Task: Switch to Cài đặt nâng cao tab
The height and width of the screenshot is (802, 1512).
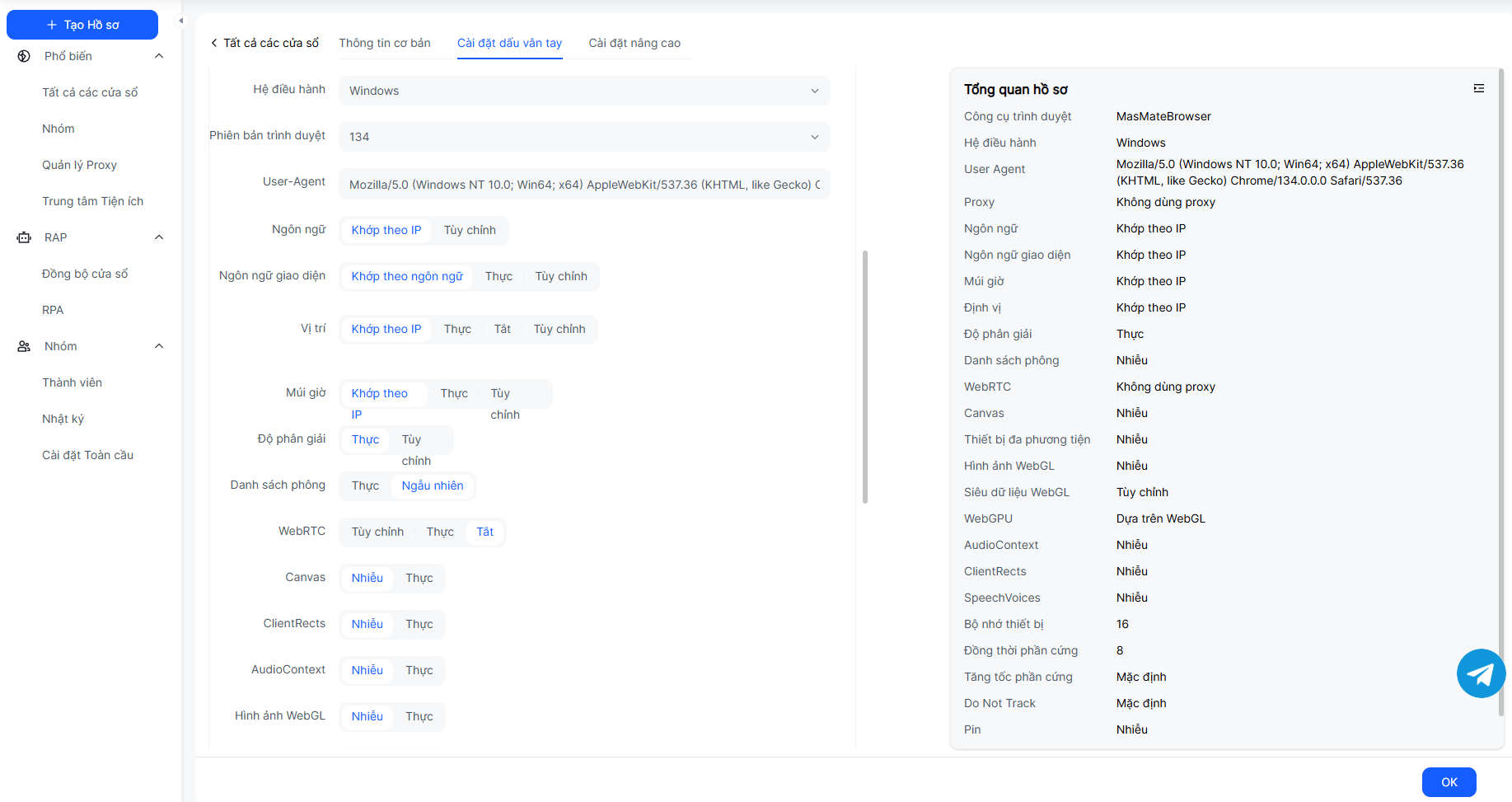Action: tap(634, 43)
